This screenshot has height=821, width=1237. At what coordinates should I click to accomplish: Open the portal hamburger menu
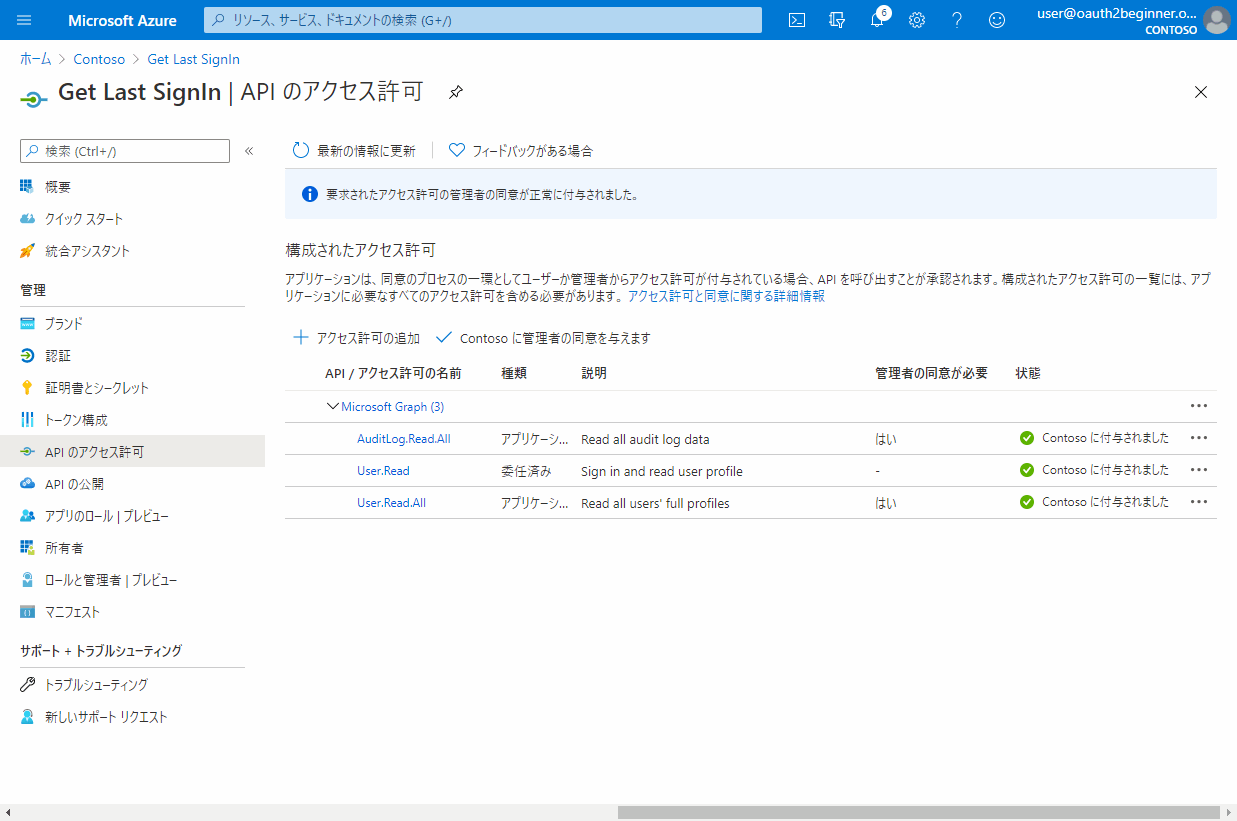point(25,20)
